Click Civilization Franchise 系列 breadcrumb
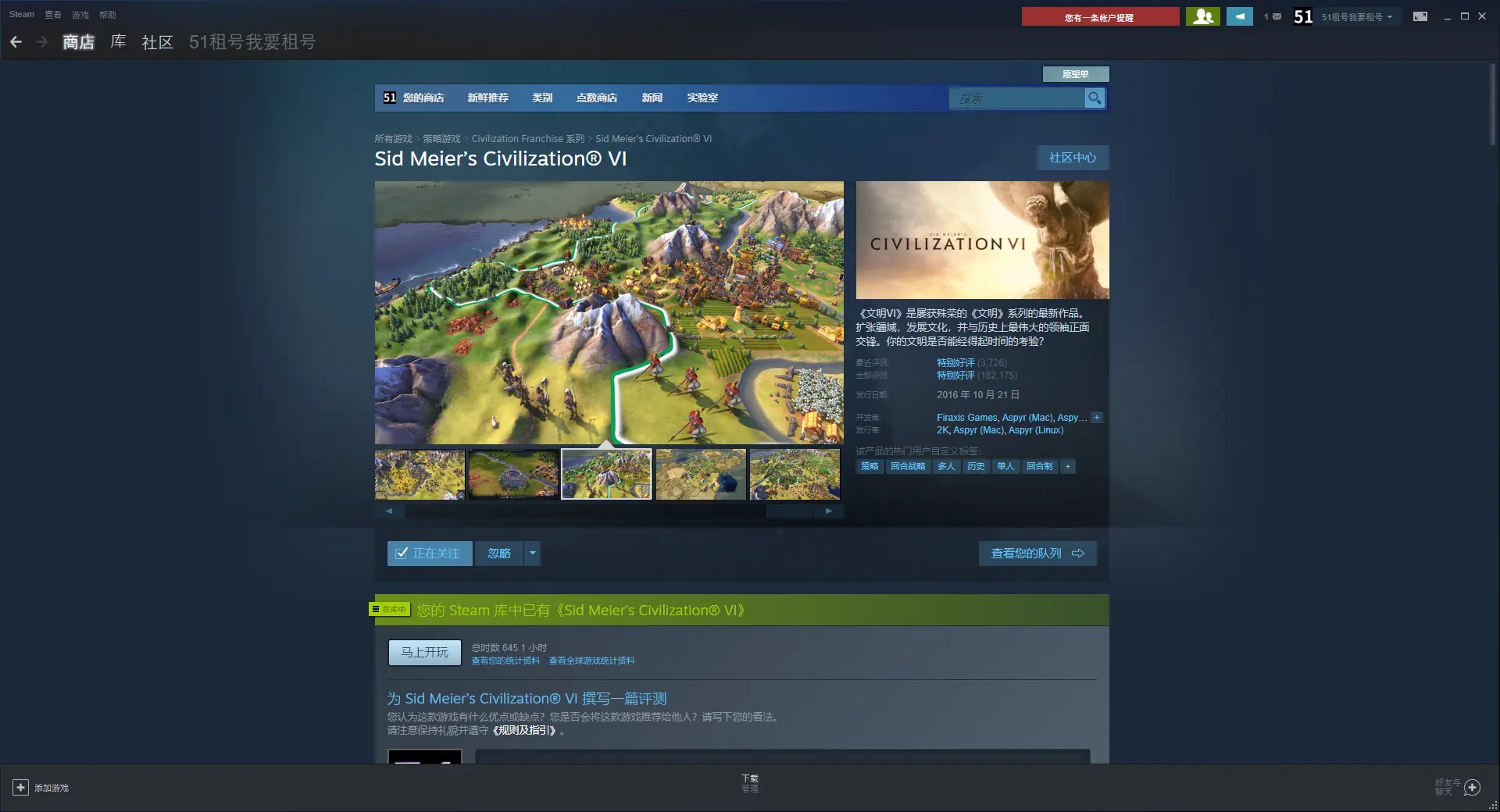The width and height of the screenshot is (1500, 812). 528,139
